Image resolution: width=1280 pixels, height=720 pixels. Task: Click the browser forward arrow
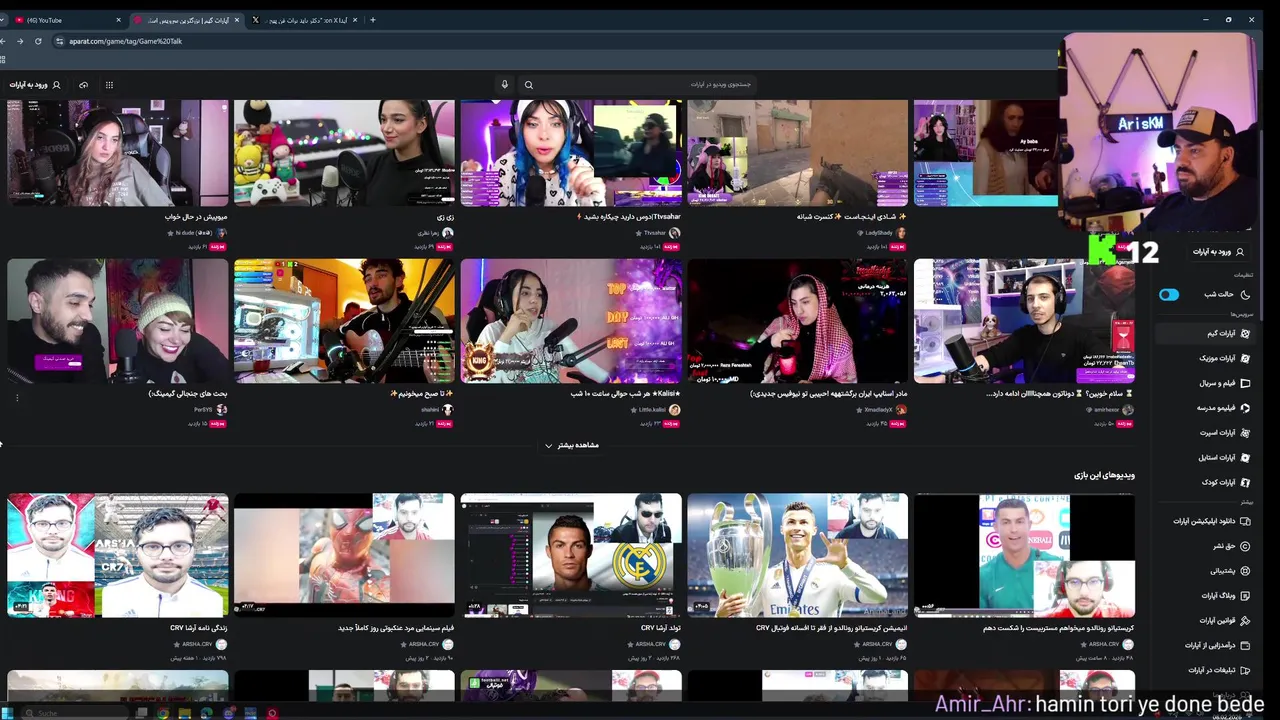[x=20, y=41]
